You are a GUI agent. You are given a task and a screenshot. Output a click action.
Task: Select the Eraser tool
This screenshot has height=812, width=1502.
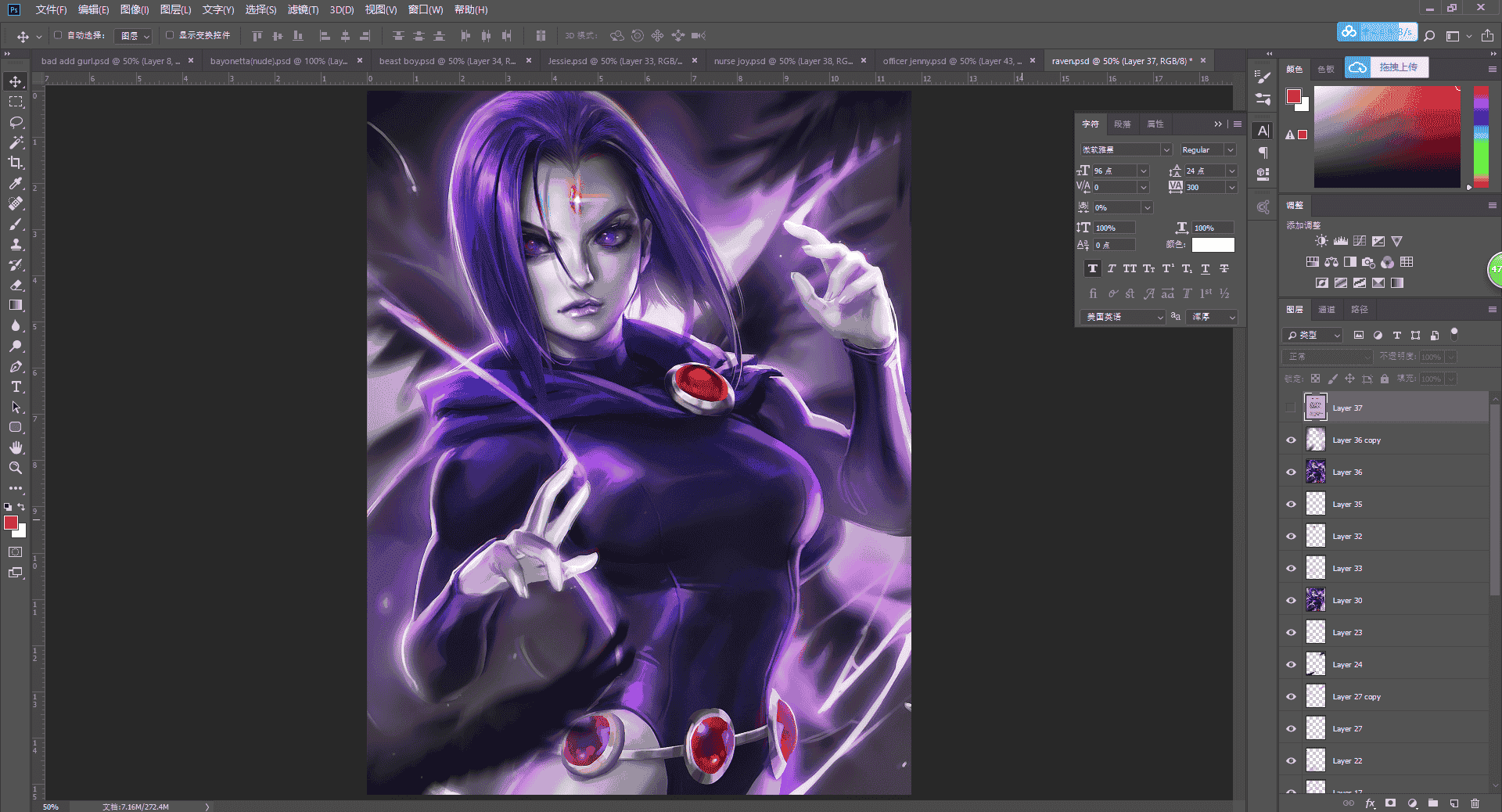coord(16,285)
